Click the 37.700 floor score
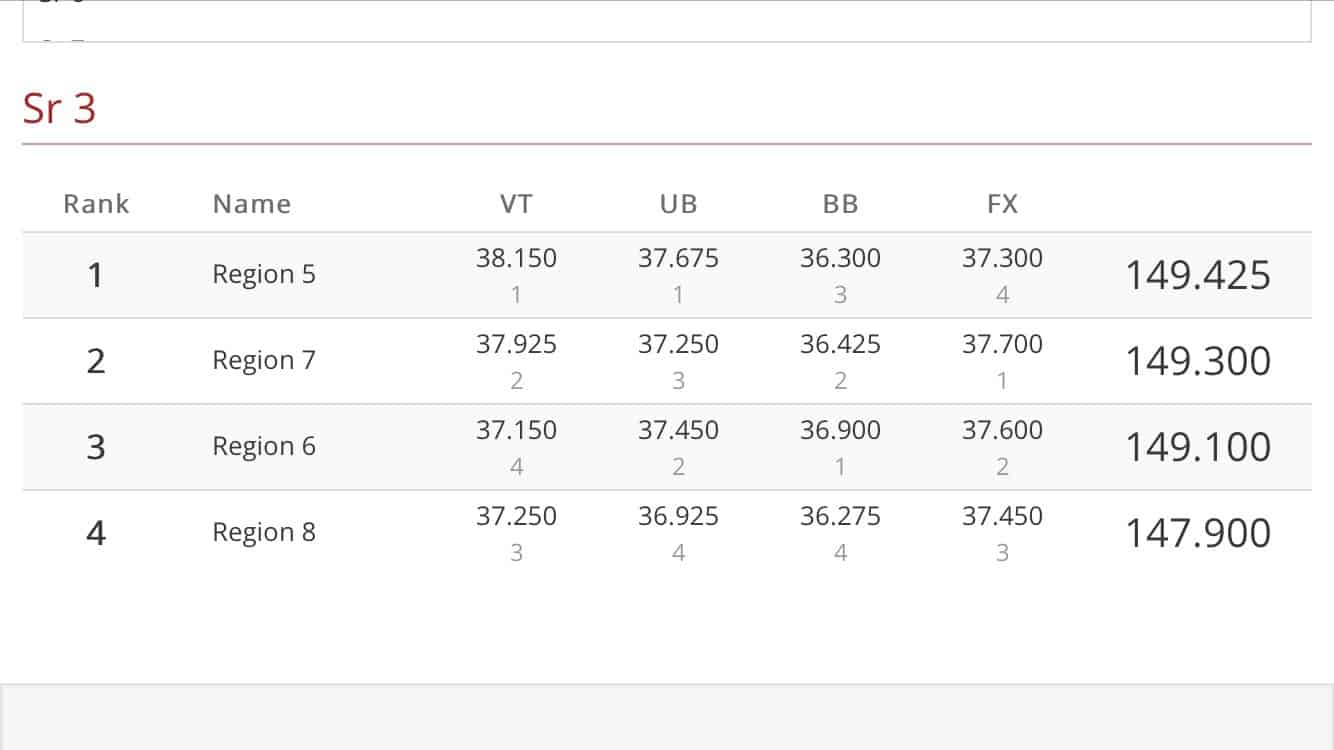This screenshot has height=750, width=1334. pyautogui.click(x=1002, y=344)
